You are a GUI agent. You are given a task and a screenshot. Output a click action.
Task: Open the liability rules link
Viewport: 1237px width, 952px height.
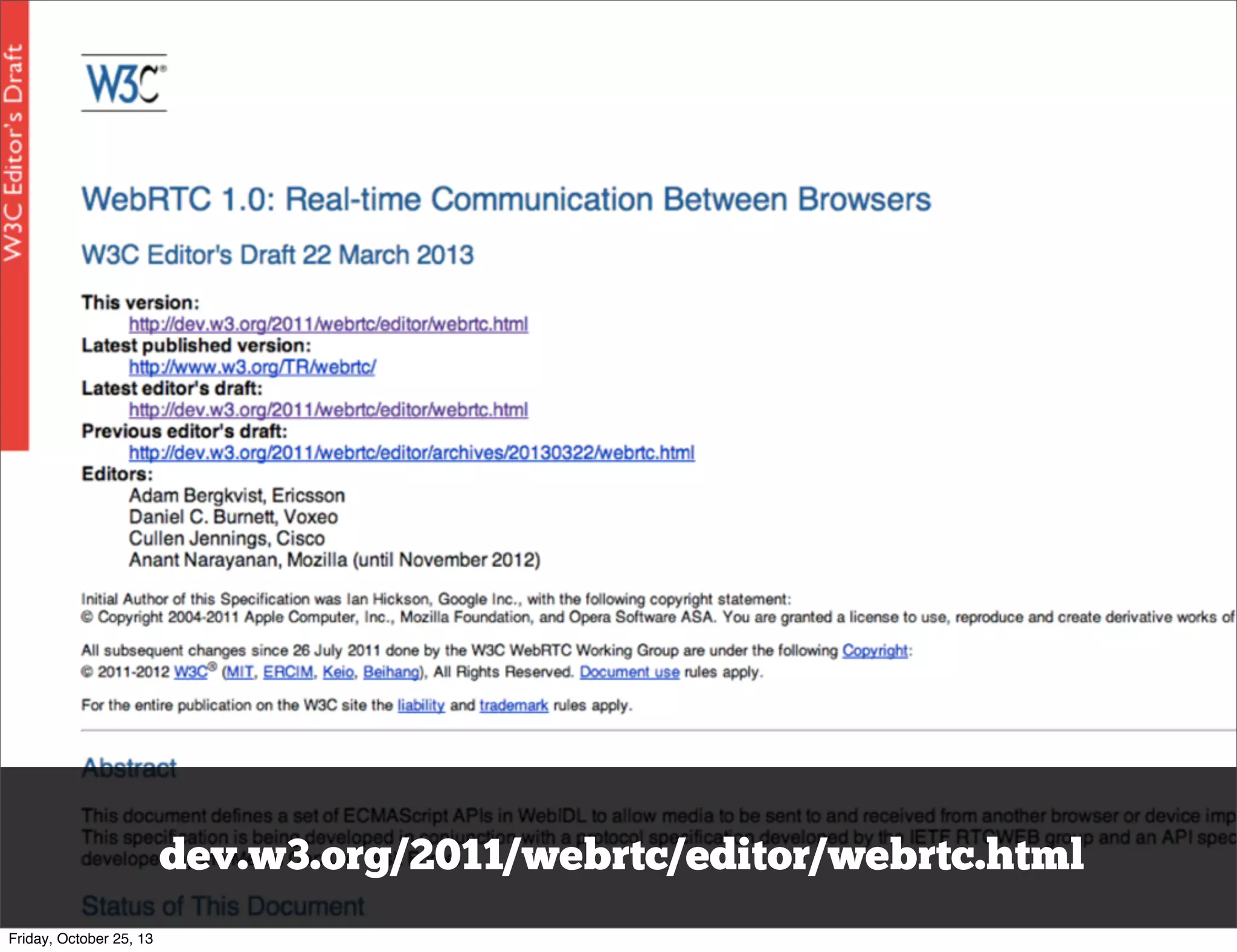[x=421, y=706]
